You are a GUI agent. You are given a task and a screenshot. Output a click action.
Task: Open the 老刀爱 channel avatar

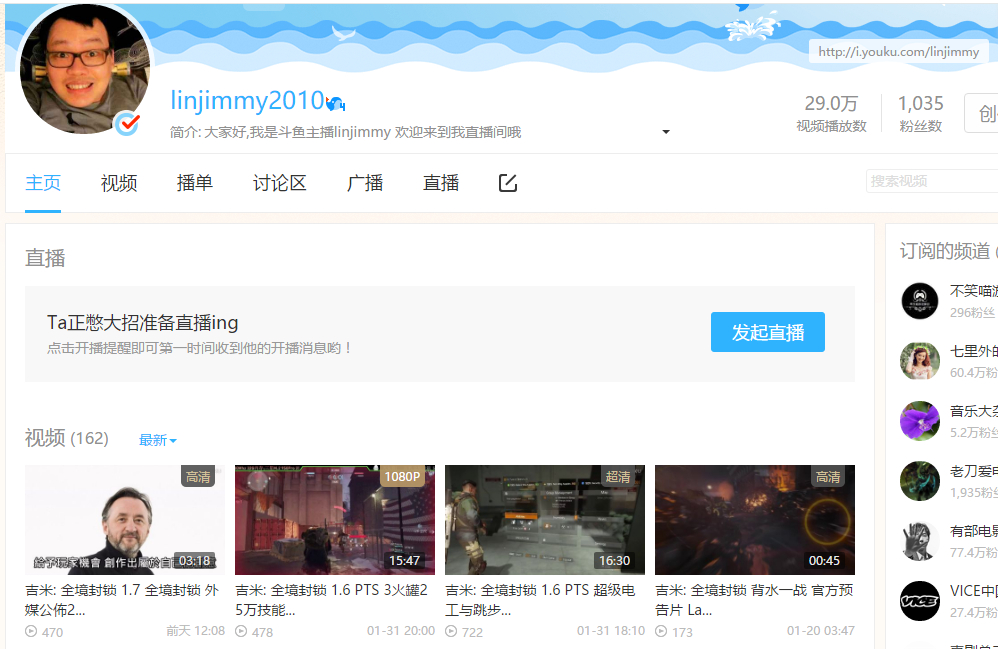920,480
